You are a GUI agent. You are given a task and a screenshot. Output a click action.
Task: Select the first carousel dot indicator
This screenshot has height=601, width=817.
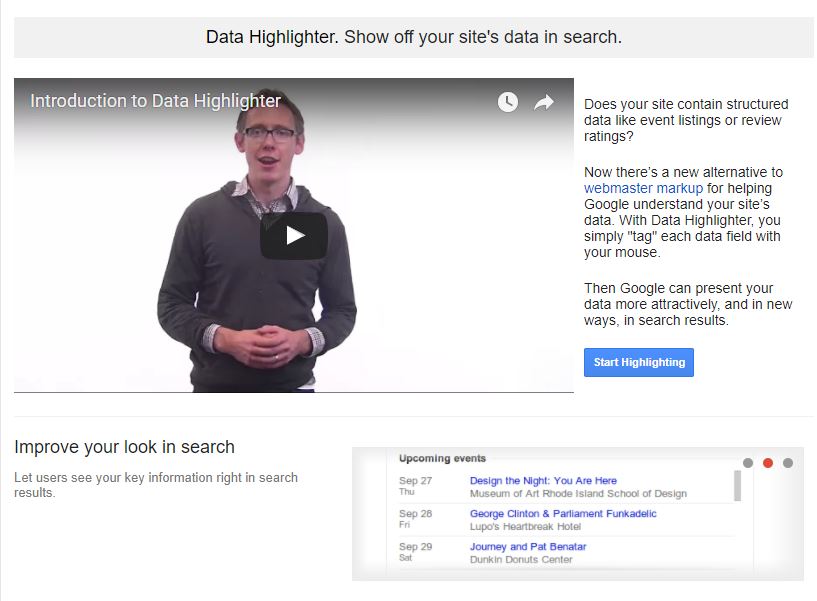[748, 463]
